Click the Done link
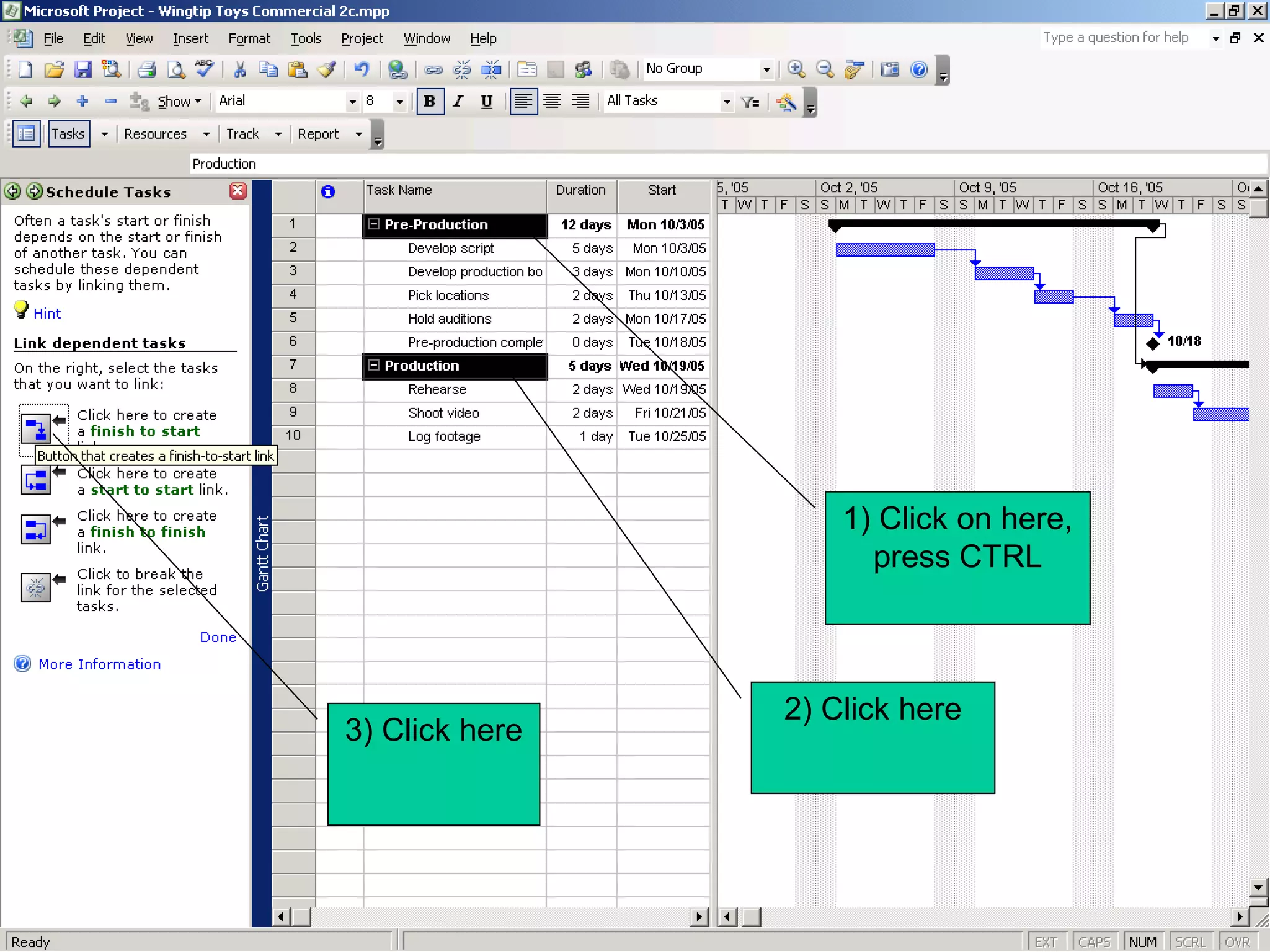 218,637
